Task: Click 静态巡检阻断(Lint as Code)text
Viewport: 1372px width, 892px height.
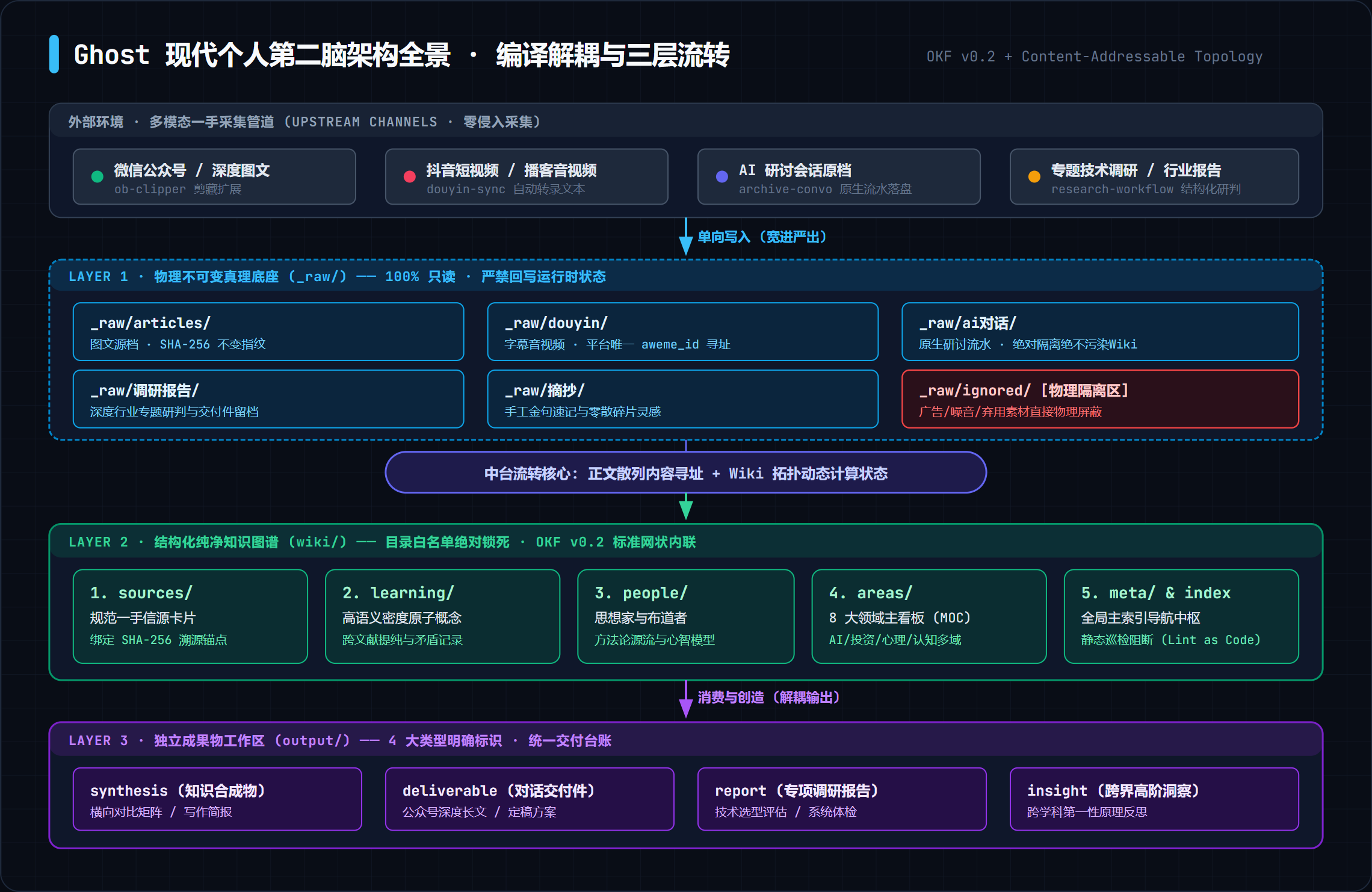Action: point(1171,640)
